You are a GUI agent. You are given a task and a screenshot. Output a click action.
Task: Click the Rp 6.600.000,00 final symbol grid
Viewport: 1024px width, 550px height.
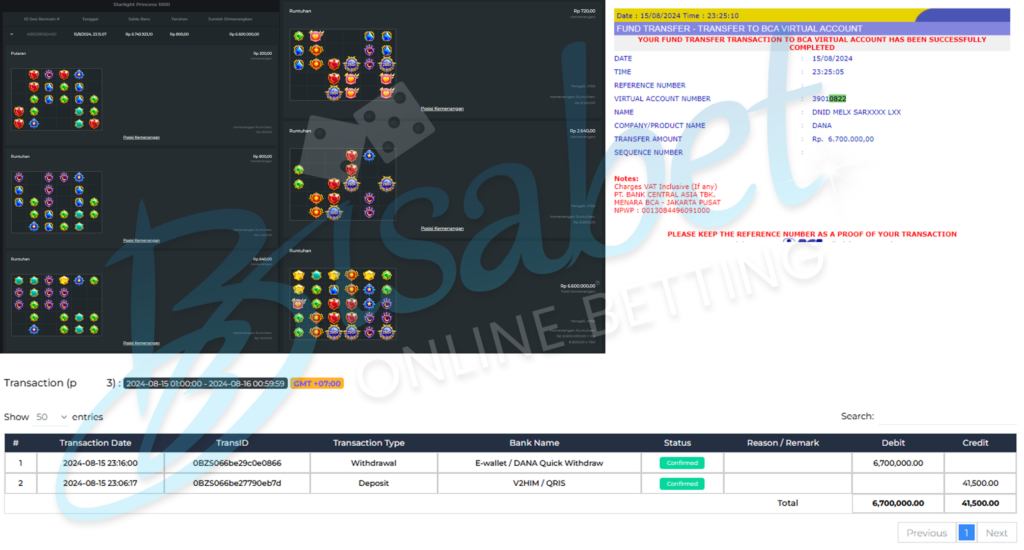343,304
